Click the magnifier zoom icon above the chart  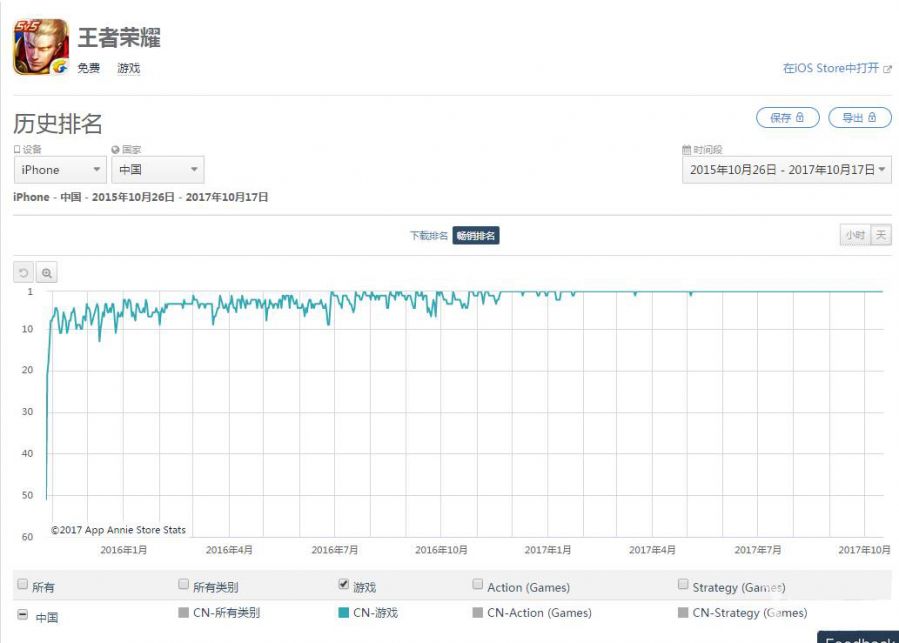tap(46, 272)
